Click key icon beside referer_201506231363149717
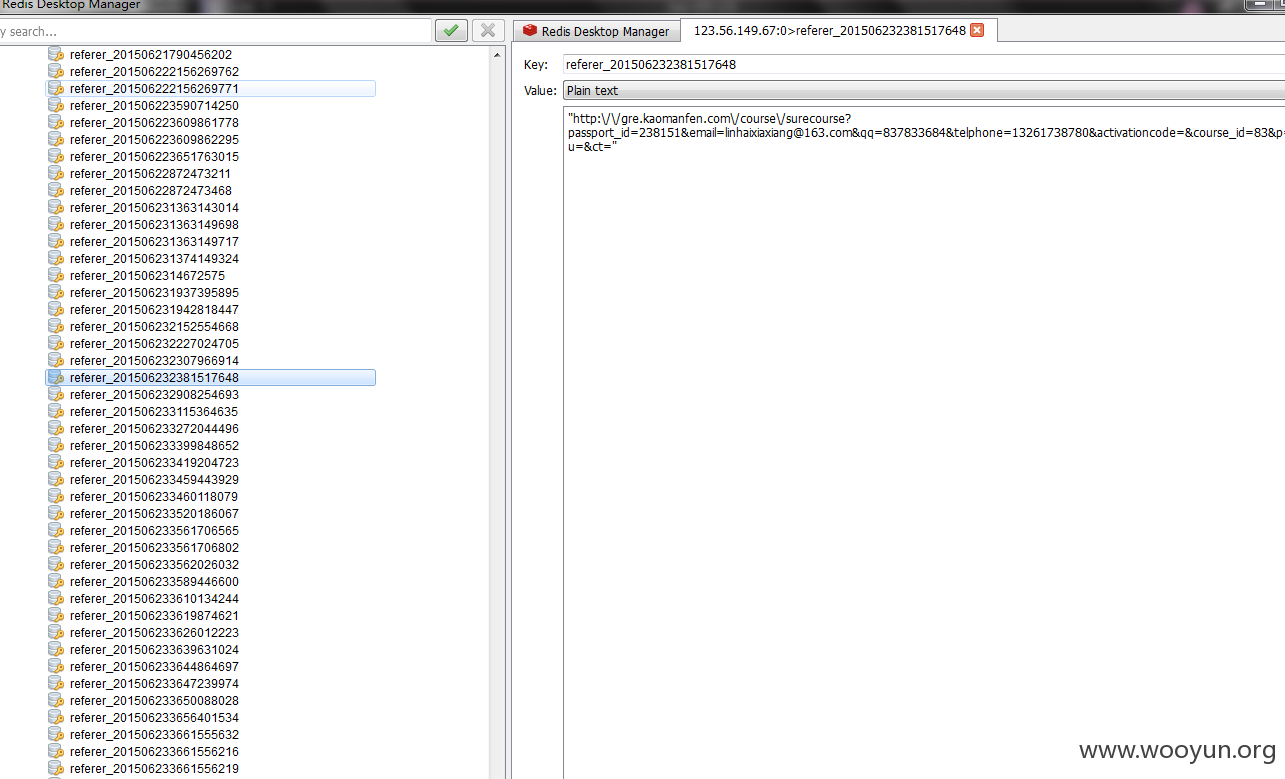The height and width of the screenshot is (779, 1285). [56, 242]
